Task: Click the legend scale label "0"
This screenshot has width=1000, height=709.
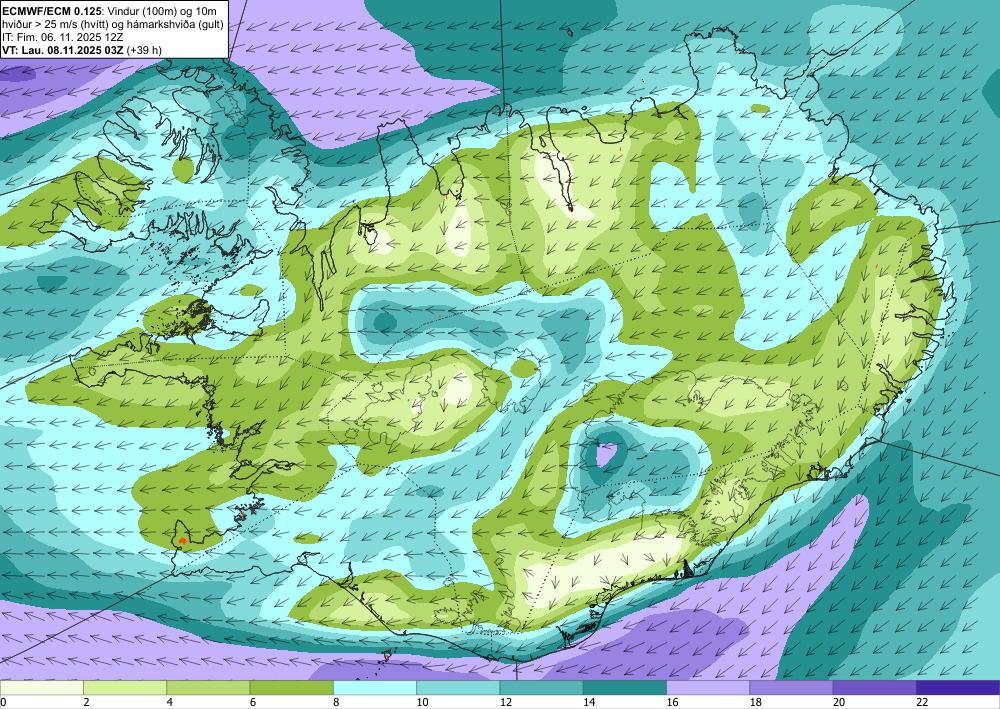Action: [x=3, y=702]
